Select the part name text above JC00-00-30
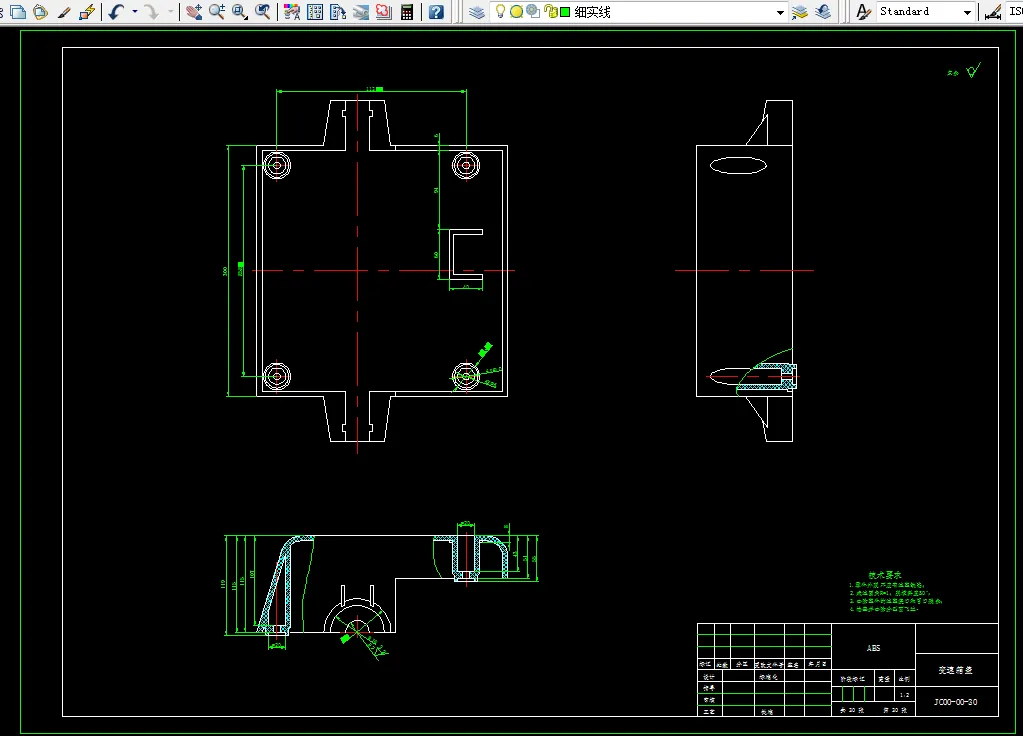The image size is (1023, 736). (956, 670)
